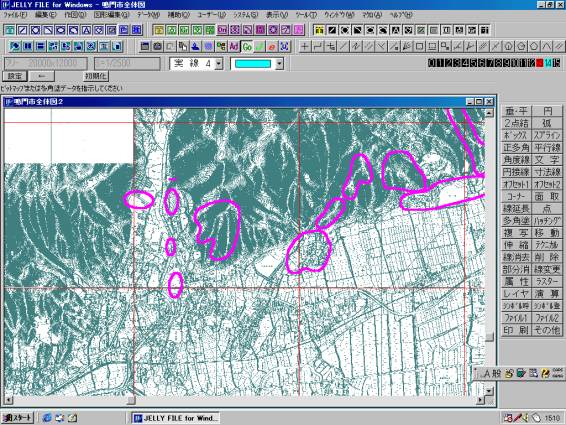Image resolution: width=566 pixels, height=425 pixels.
Task: Toggle number 3 in the numbered strip
Action: 456,63
